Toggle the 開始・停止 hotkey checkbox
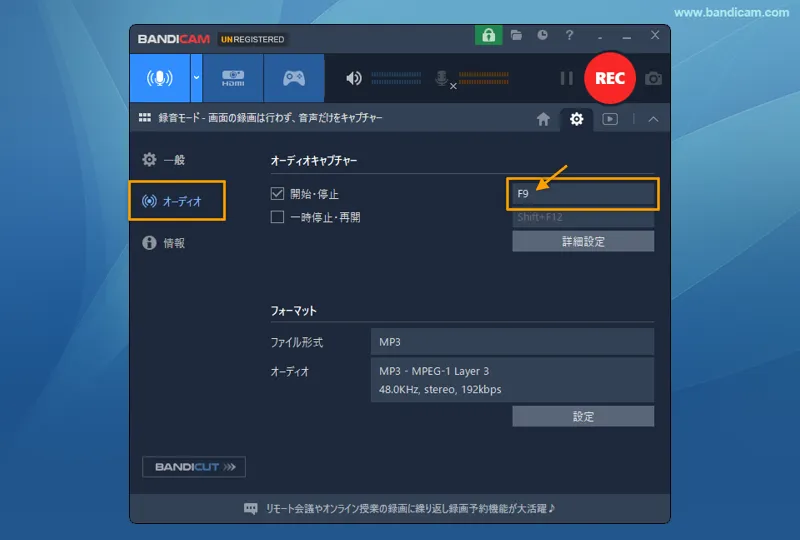The height and width of the screenshot is (540, 800). click(277, 193)
